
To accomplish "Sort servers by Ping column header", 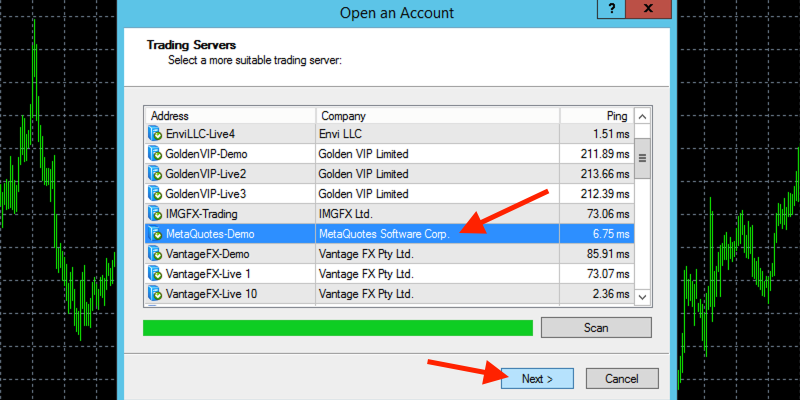I will 597,116.
